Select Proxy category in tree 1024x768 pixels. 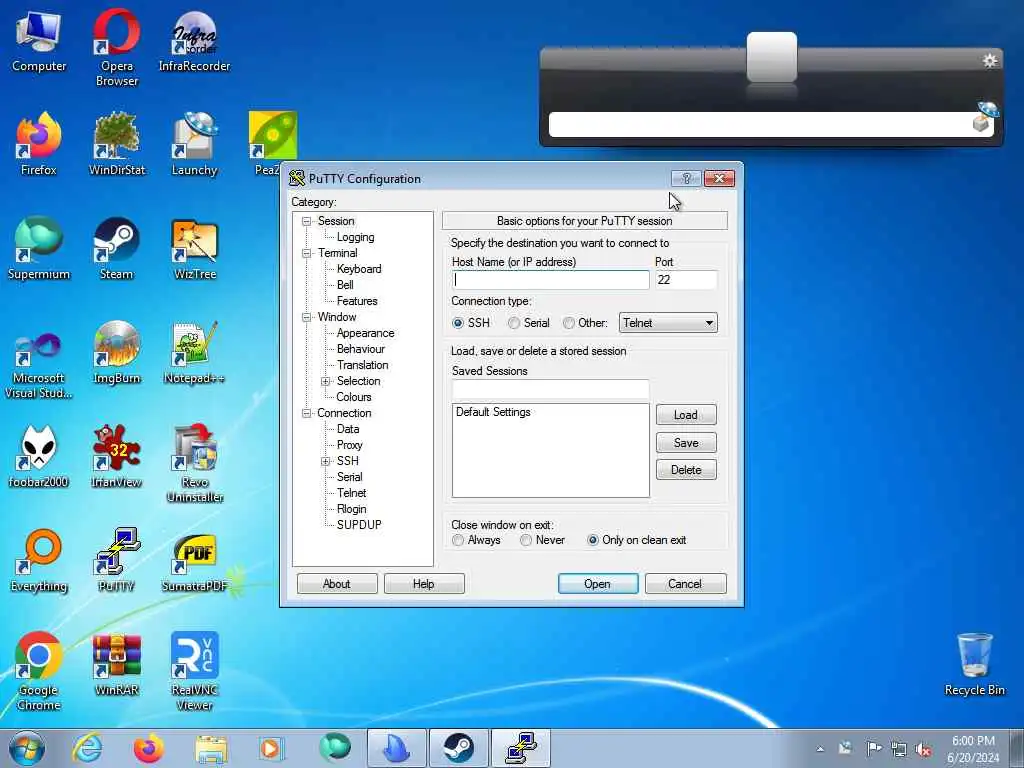point(349,445)
